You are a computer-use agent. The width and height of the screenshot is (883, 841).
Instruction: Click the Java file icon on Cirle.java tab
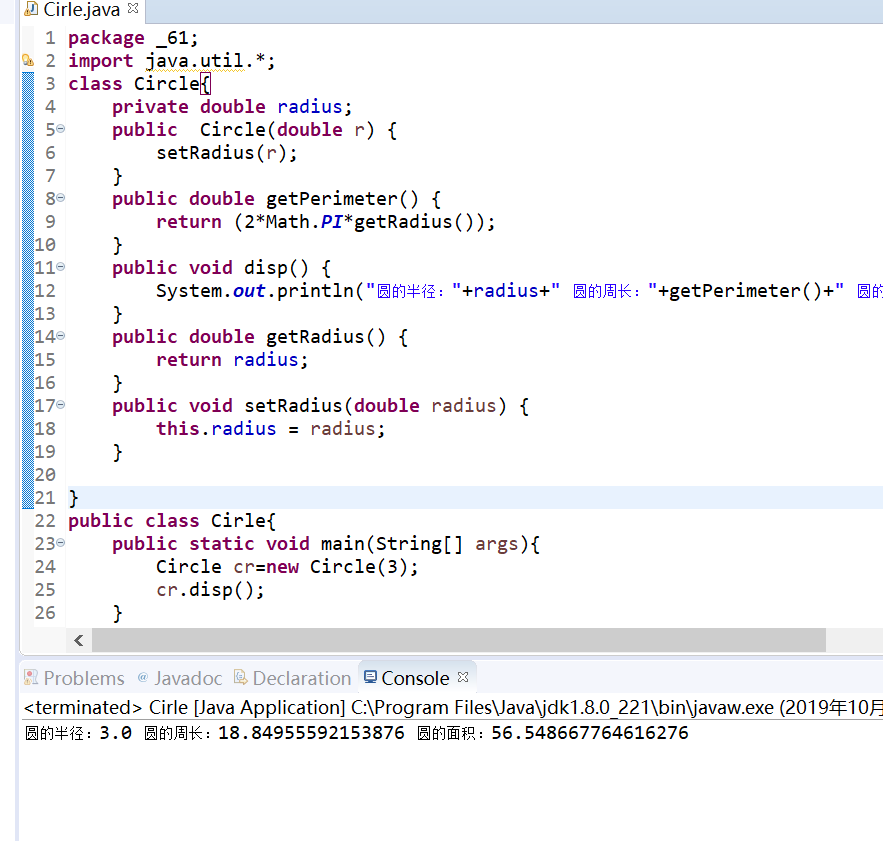click(x=31, y=8)
